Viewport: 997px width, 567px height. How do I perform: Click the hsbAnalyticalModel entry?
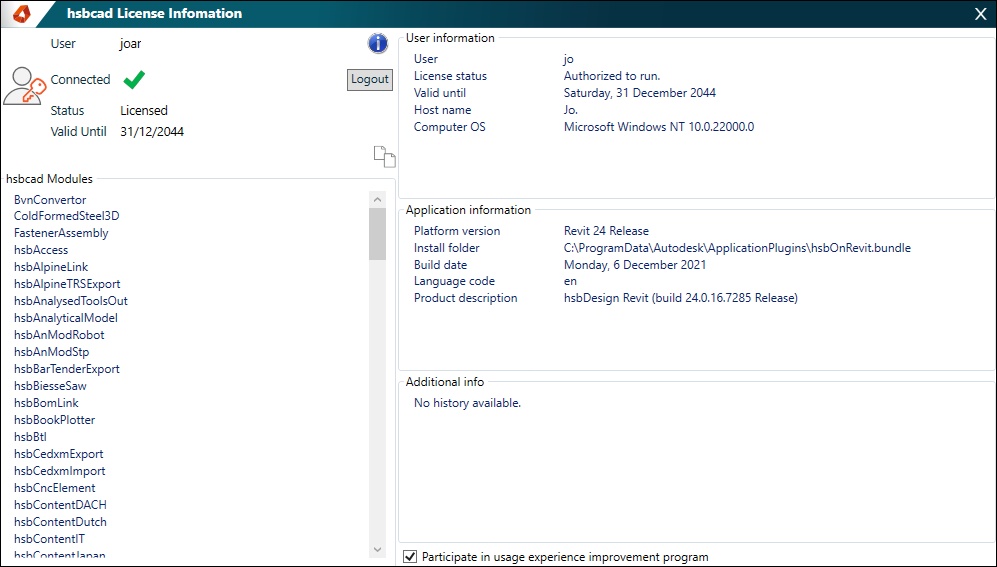click(x=65, y=318)
